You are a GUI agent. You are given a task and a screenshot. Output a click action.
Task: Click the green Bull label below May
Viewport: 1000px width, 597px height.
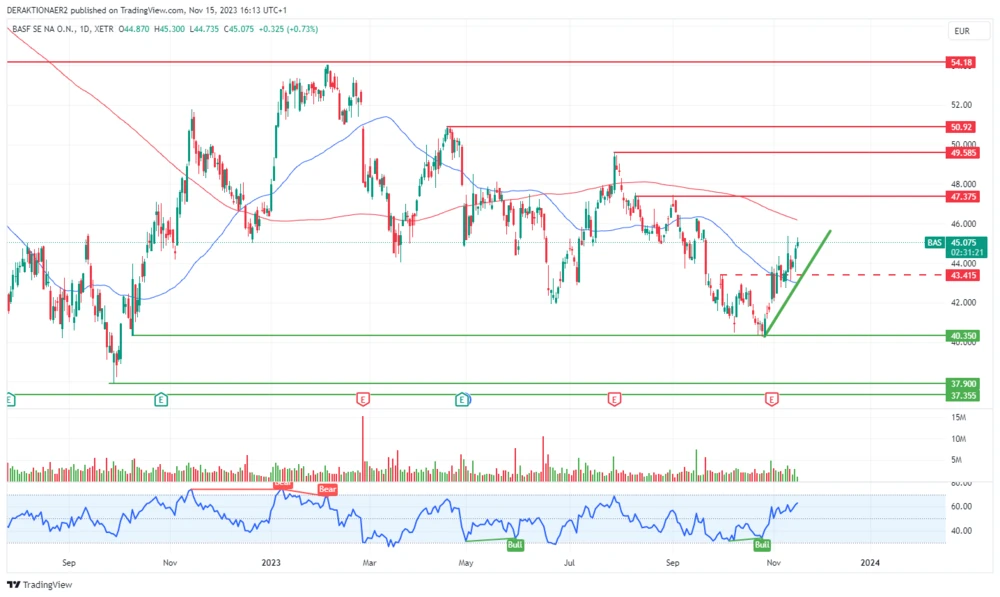tap(514, 545)
